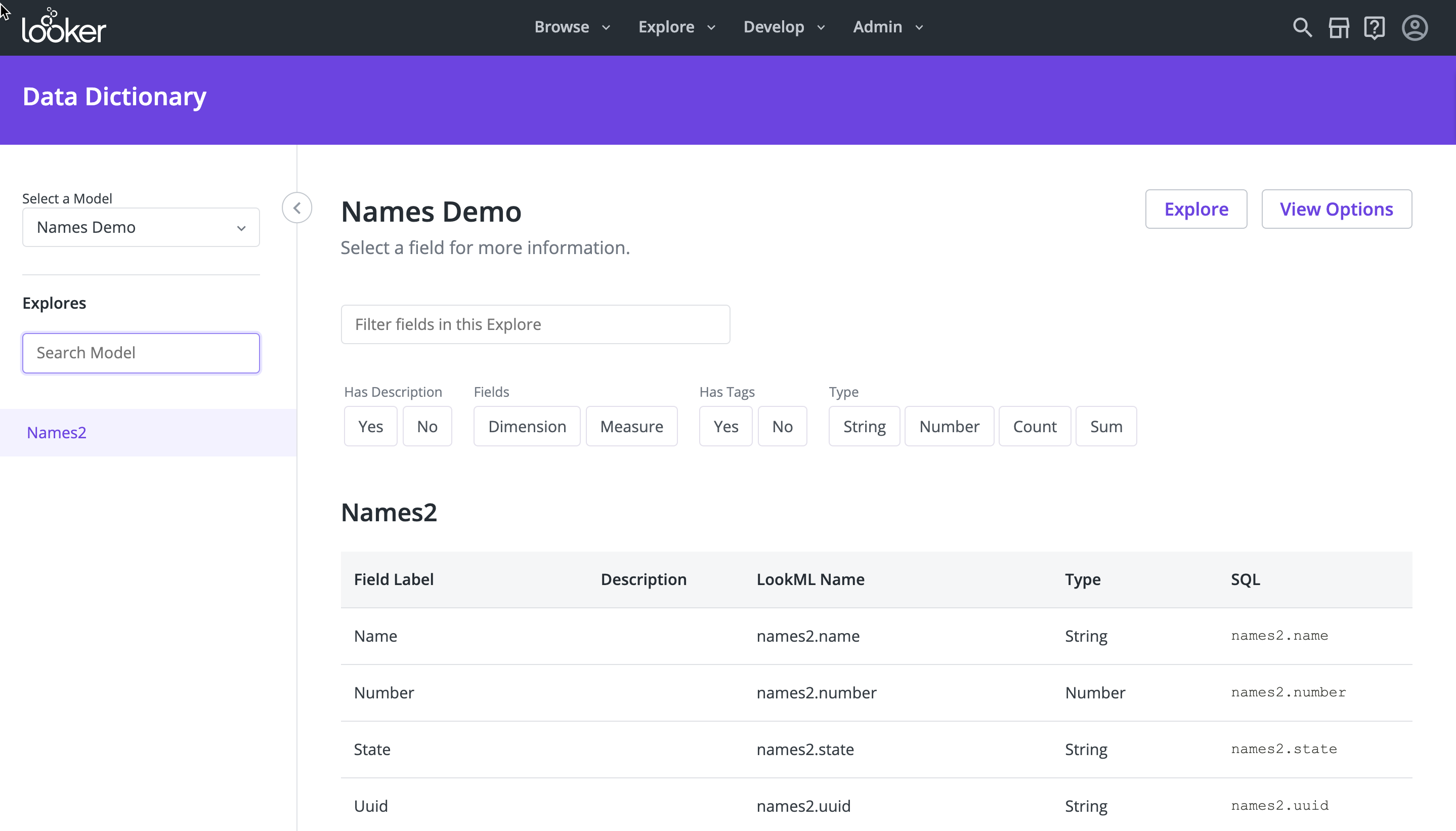Screen dimensions: 1456x831
Task: Toggle the Dimension fields filter
Action: tap(527, 426)
